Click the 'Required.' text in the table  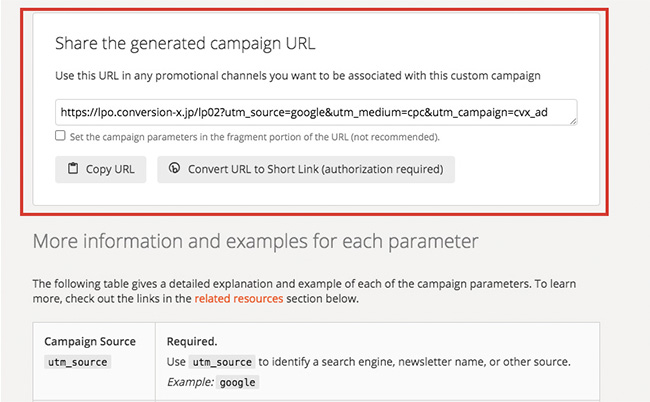[x=191, y=341]
